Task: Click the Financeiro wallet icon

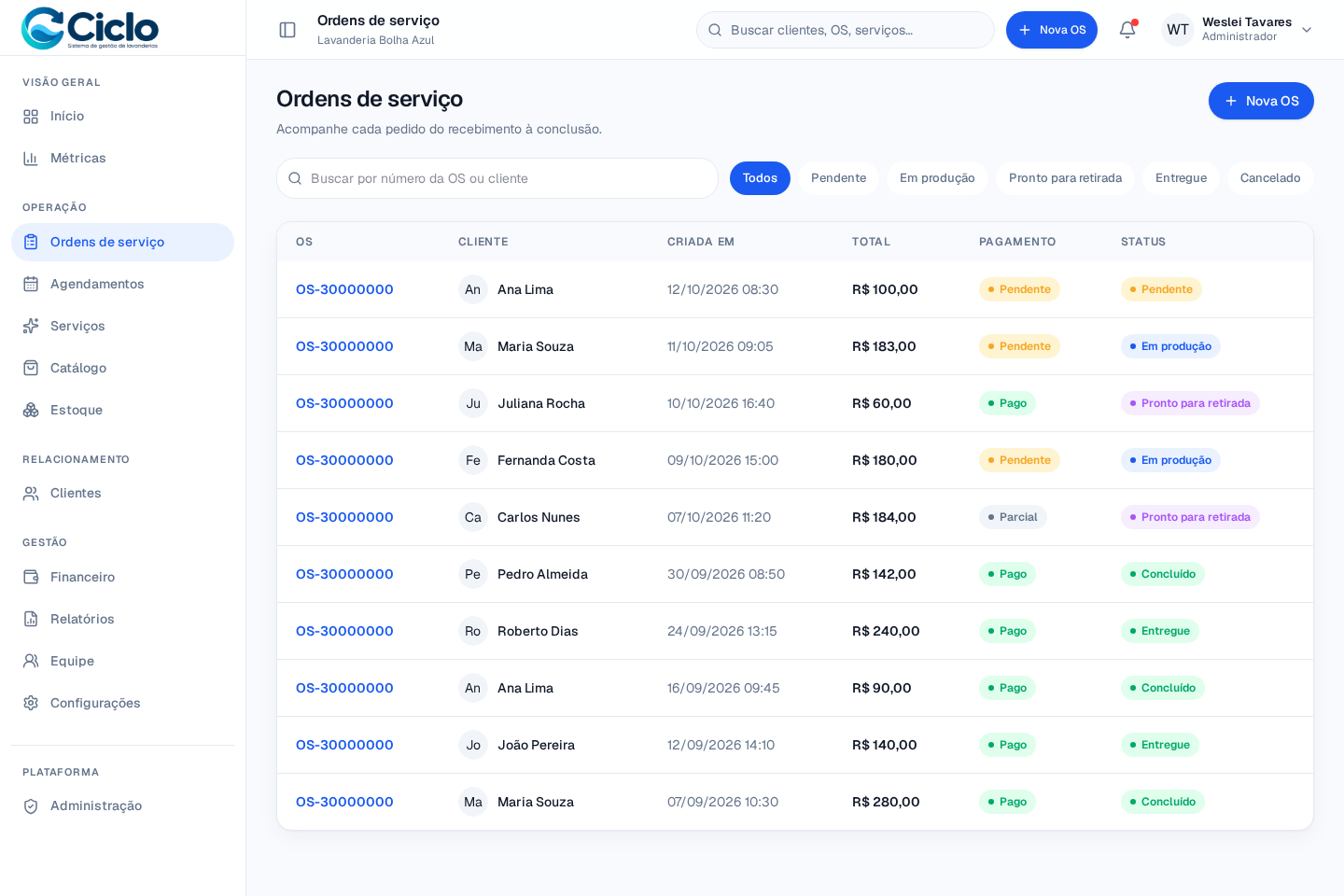Action: 31,577
